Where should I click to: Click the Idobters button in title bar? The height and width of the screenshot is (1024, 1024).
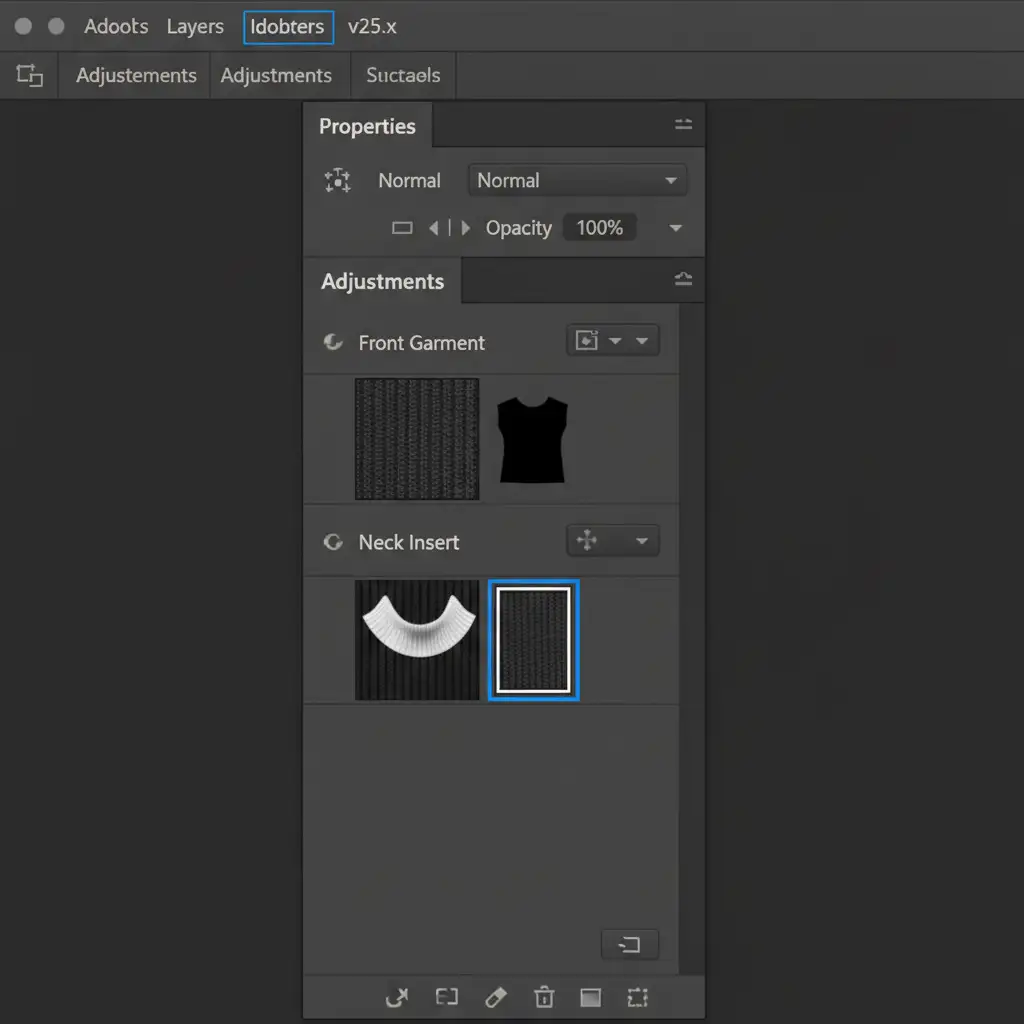pyautogui.click(x=288, y=27)
